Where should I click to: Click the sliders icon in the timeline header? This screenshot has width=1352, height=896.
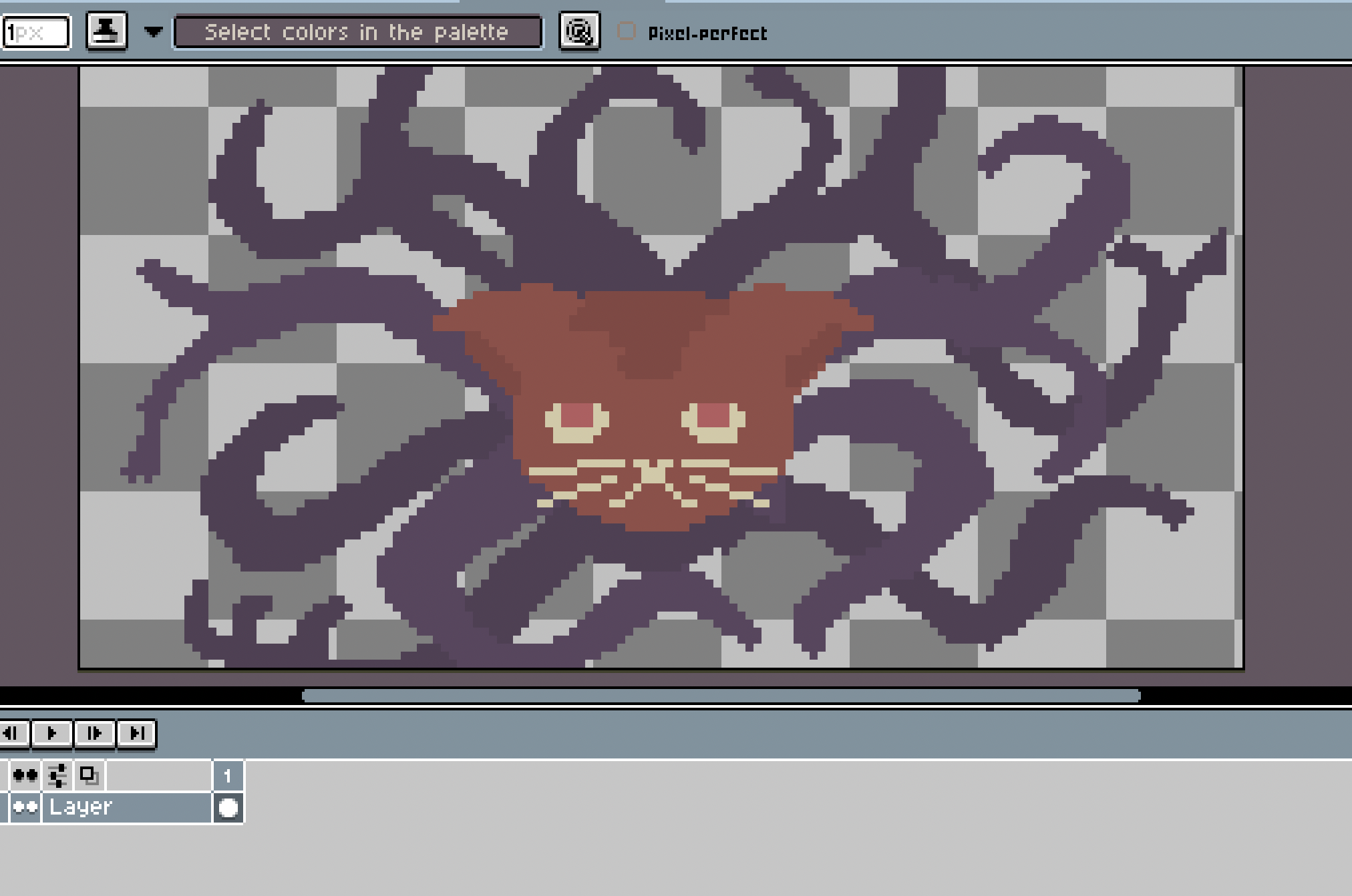pyautogui.click(x=57, y=775)
